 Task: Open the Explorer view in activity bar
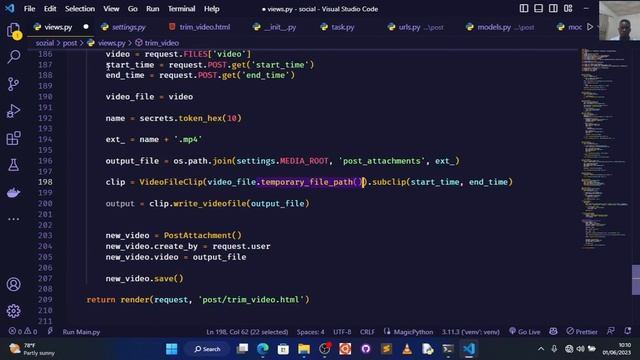click(13, 31)
